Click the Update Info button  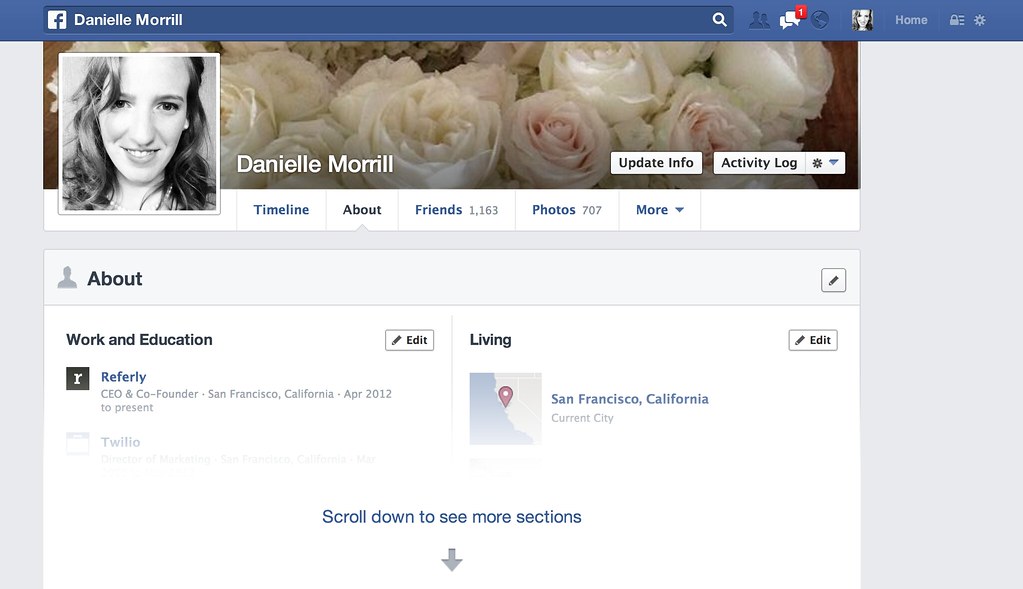point(656,163)
